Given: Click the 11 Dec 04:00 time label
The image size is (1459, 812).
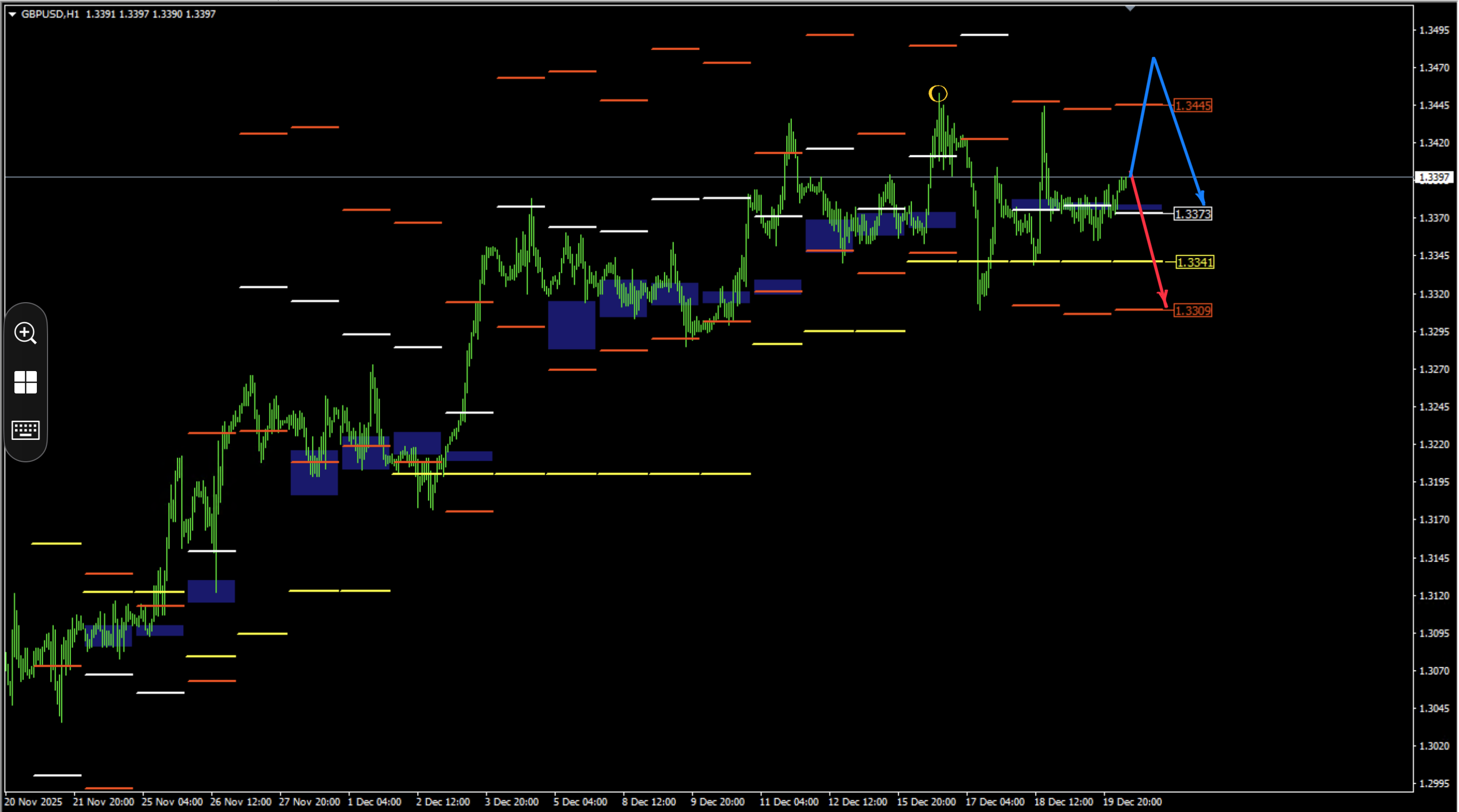Looking at the screenshot, I should 789,802.
